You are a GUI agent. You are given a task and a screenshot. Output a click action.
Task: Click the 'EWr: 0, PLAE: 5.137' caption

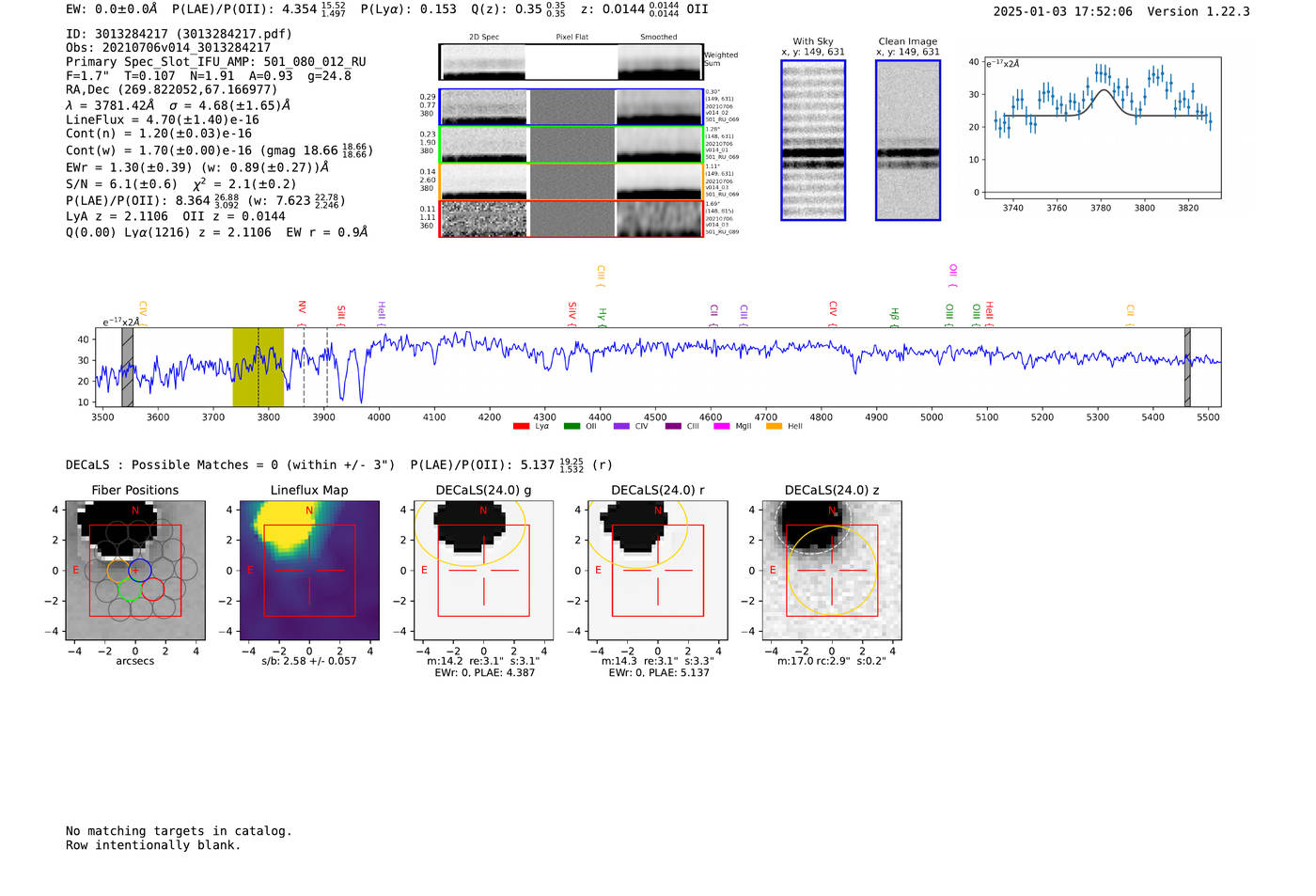click(659, 673)
